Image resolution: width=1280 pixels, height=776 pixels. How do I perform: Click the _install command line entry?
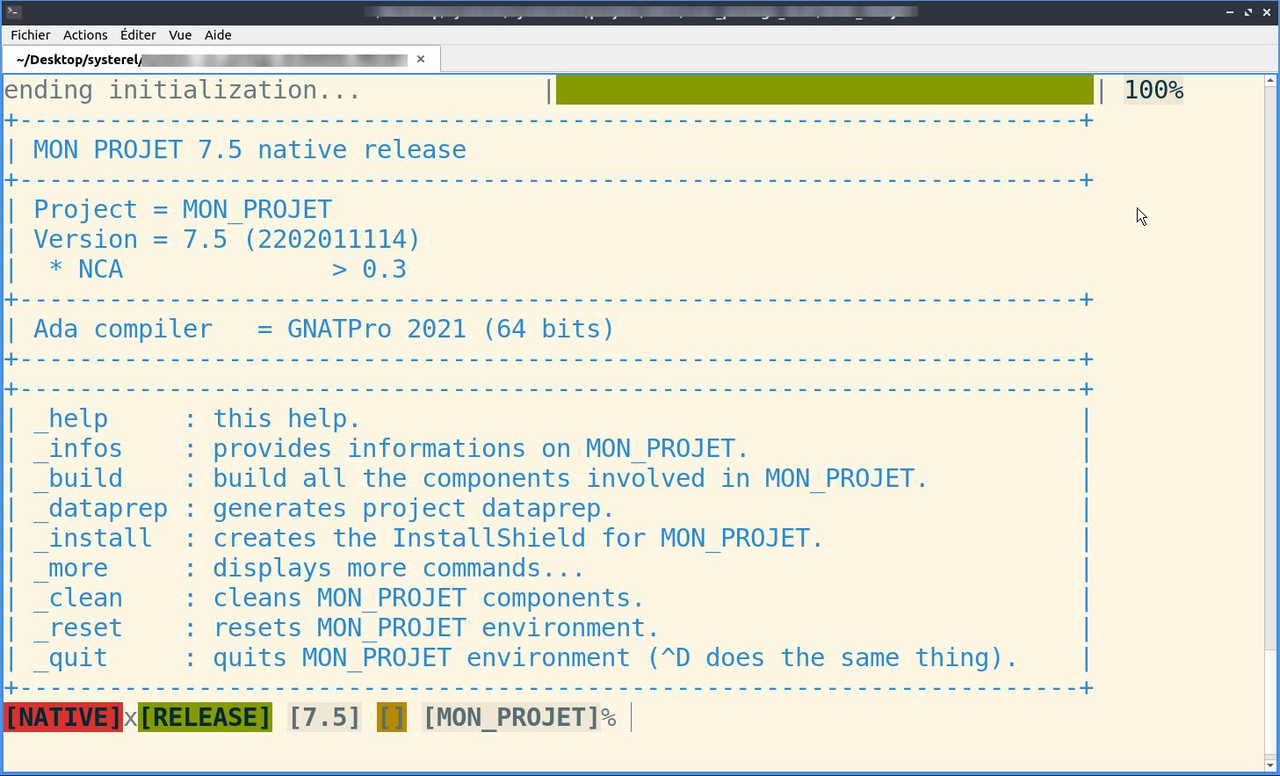click(93, 538)
